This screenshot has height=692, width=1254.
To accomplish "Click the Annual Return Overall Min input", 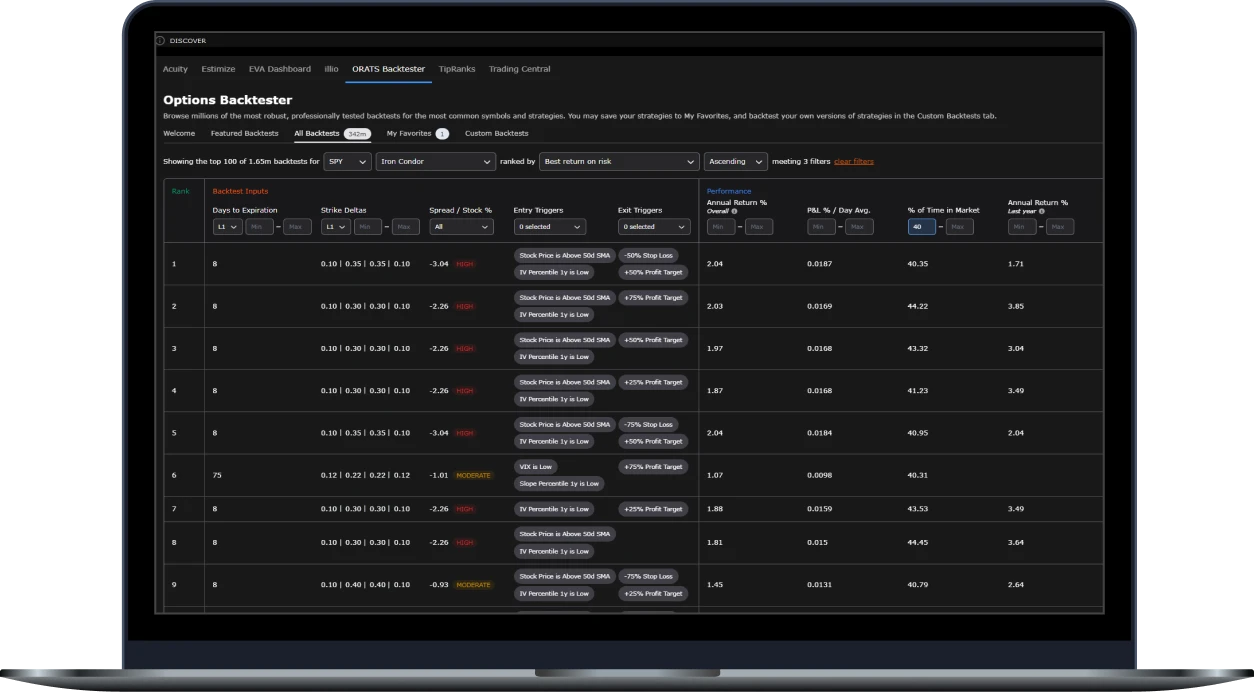I will [721, 227].
